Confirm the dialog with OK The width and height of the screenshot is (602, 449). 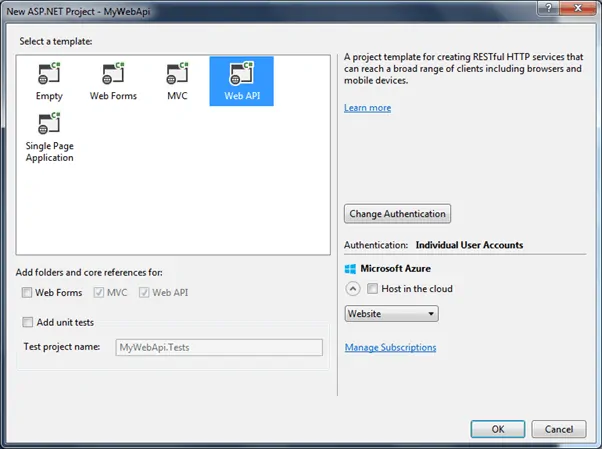[497, 428]
